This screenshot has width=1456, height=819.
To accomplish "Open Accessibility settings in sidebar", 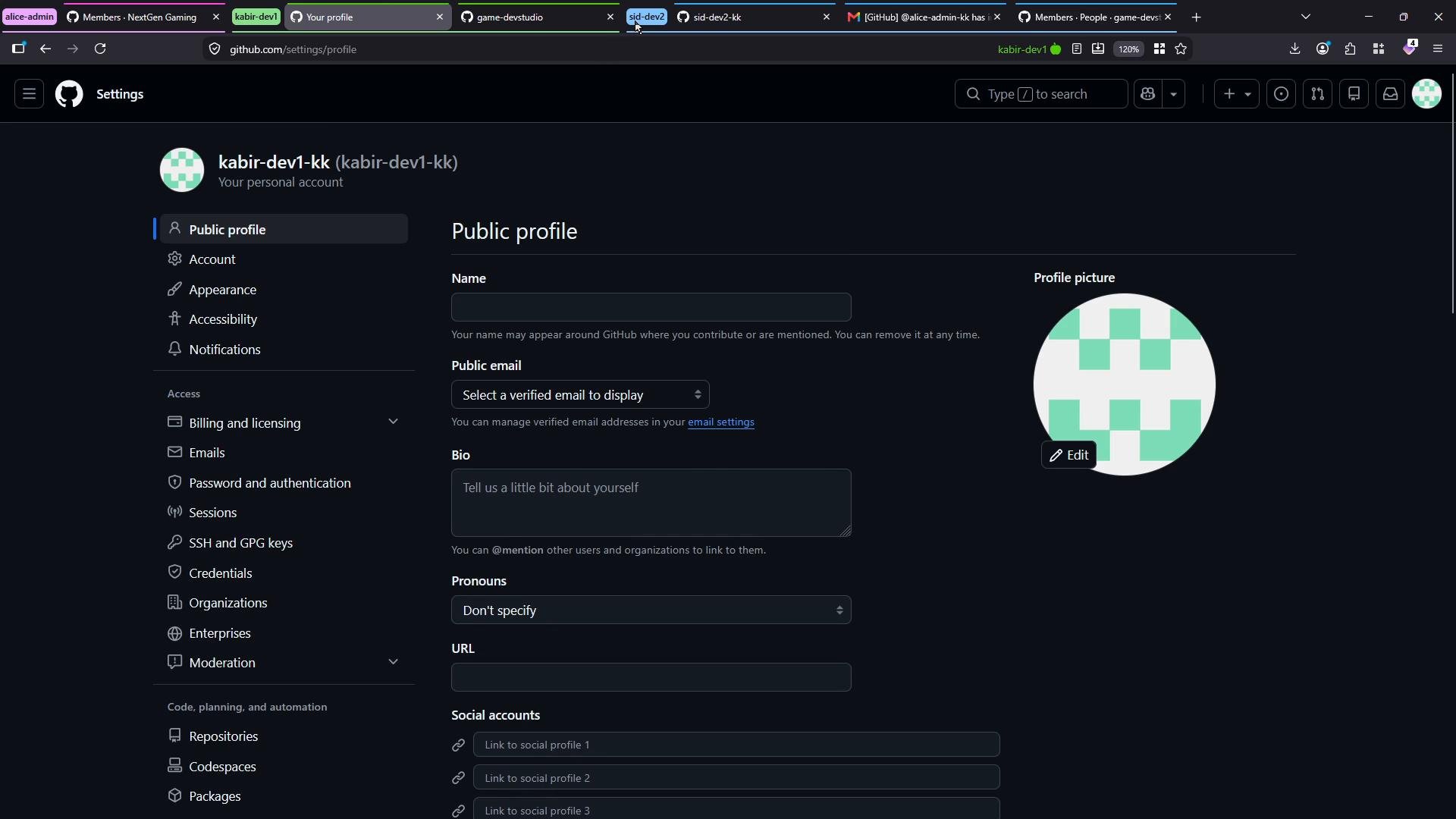I will (x=284, y=319).
